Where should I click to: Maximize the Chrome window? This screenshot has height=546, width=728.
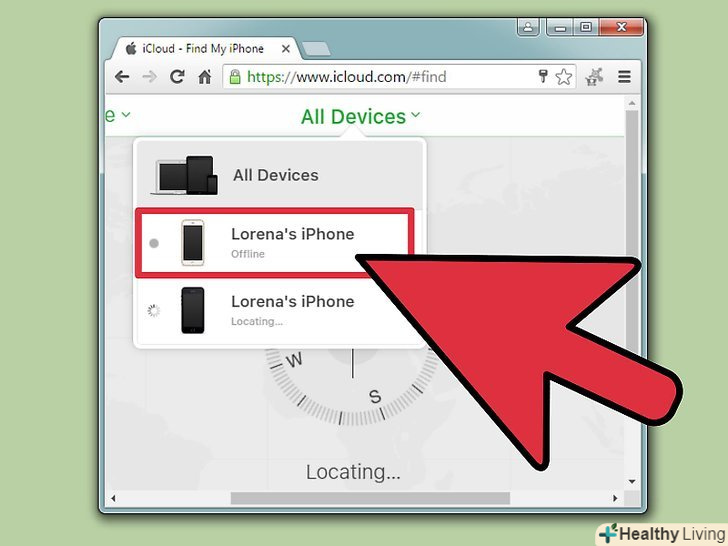coord(586,27)
